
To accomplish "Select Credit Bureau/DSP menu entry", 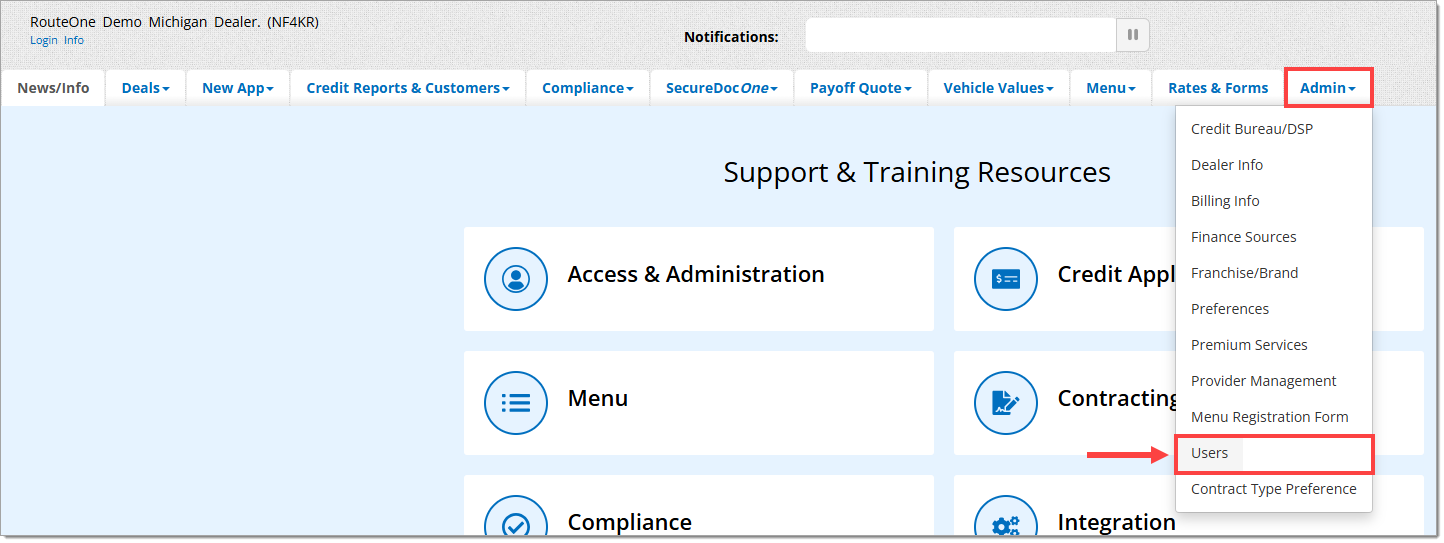I will (x=1251, y=129).
